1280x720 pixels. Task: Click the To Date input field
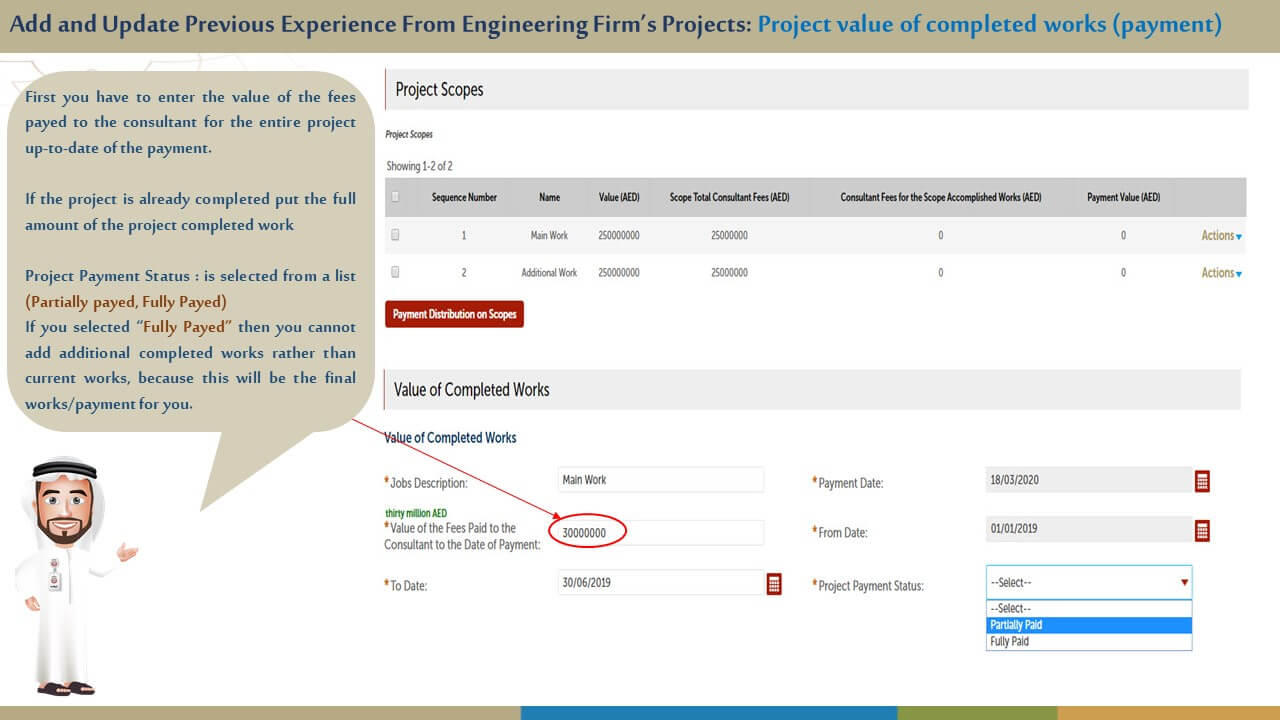(x=660, y=583)
